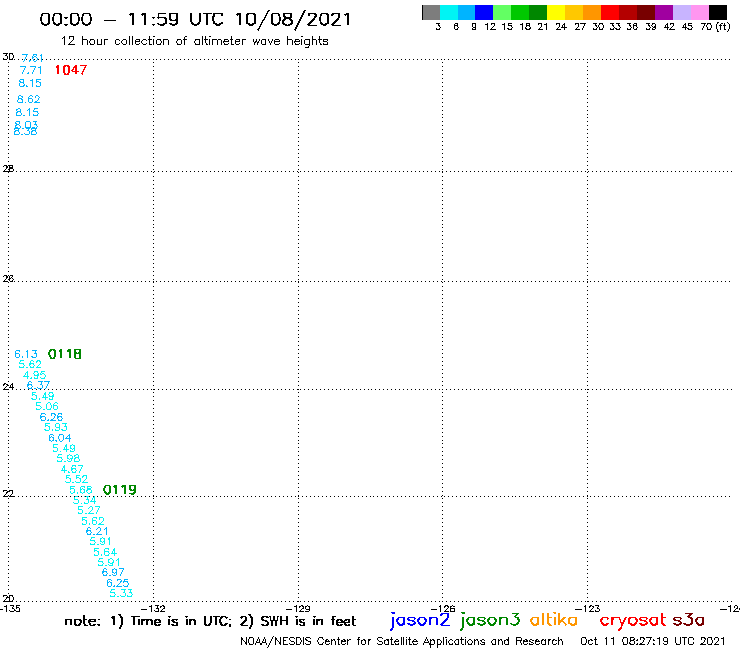Click the cryosat satellite legend label
This screenshot has height=650, width=740.
(633, 621)
